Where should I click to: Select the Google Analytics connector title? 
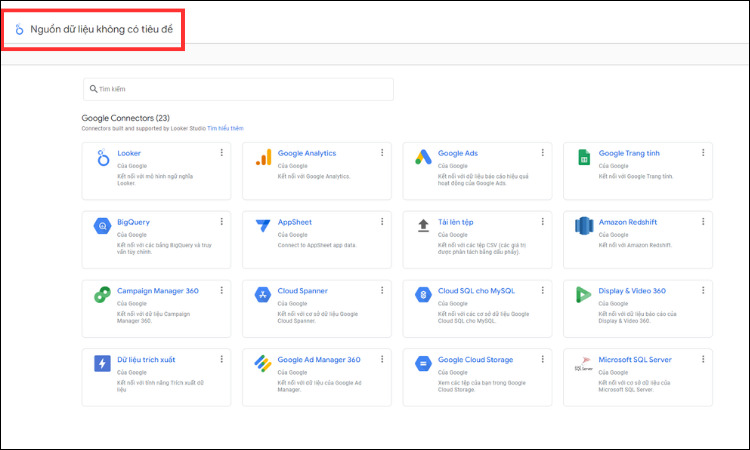coord(307,153)
